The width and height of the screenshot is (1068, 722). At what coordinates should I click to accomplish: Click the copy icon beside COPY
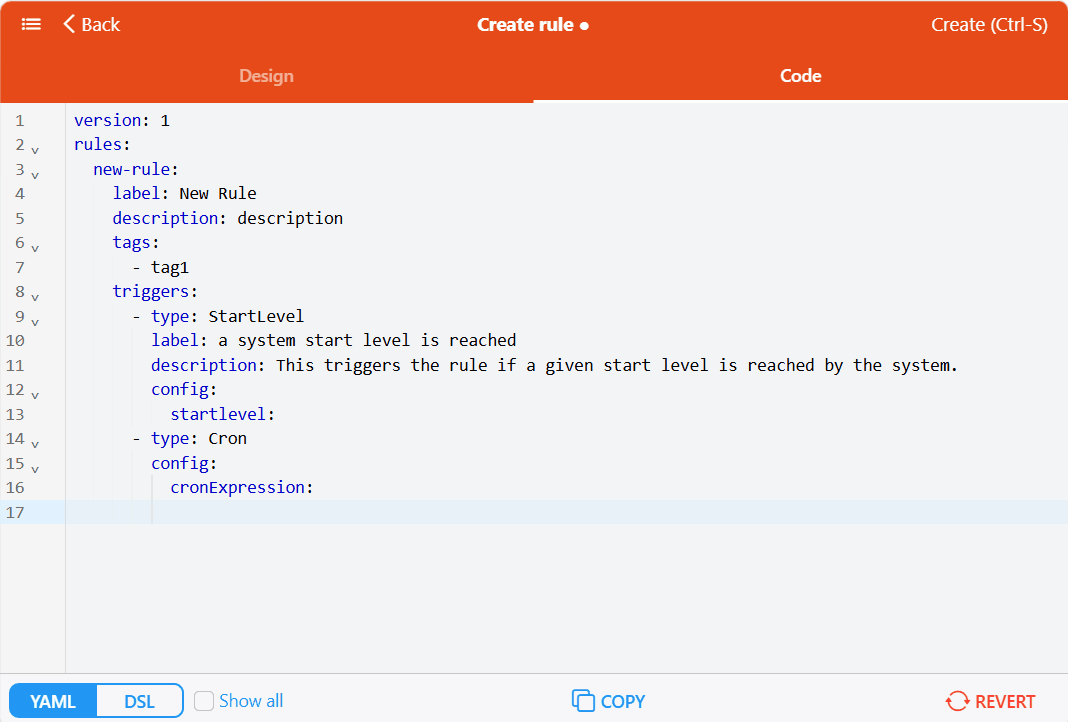(x=583, y=701)
